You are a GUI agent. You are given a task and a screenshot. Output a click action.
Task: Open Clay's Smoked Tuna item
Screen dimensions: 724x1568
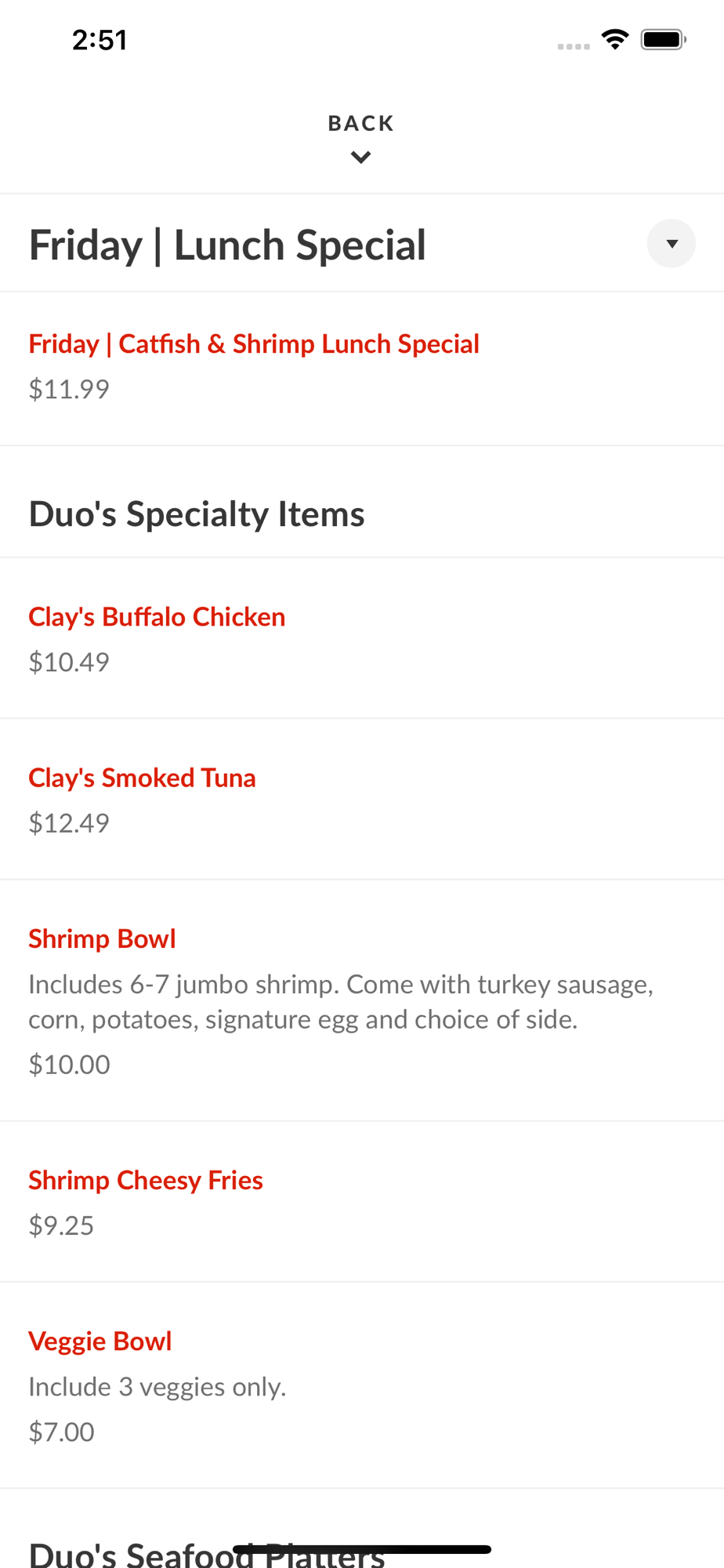[x=142, y=778]
